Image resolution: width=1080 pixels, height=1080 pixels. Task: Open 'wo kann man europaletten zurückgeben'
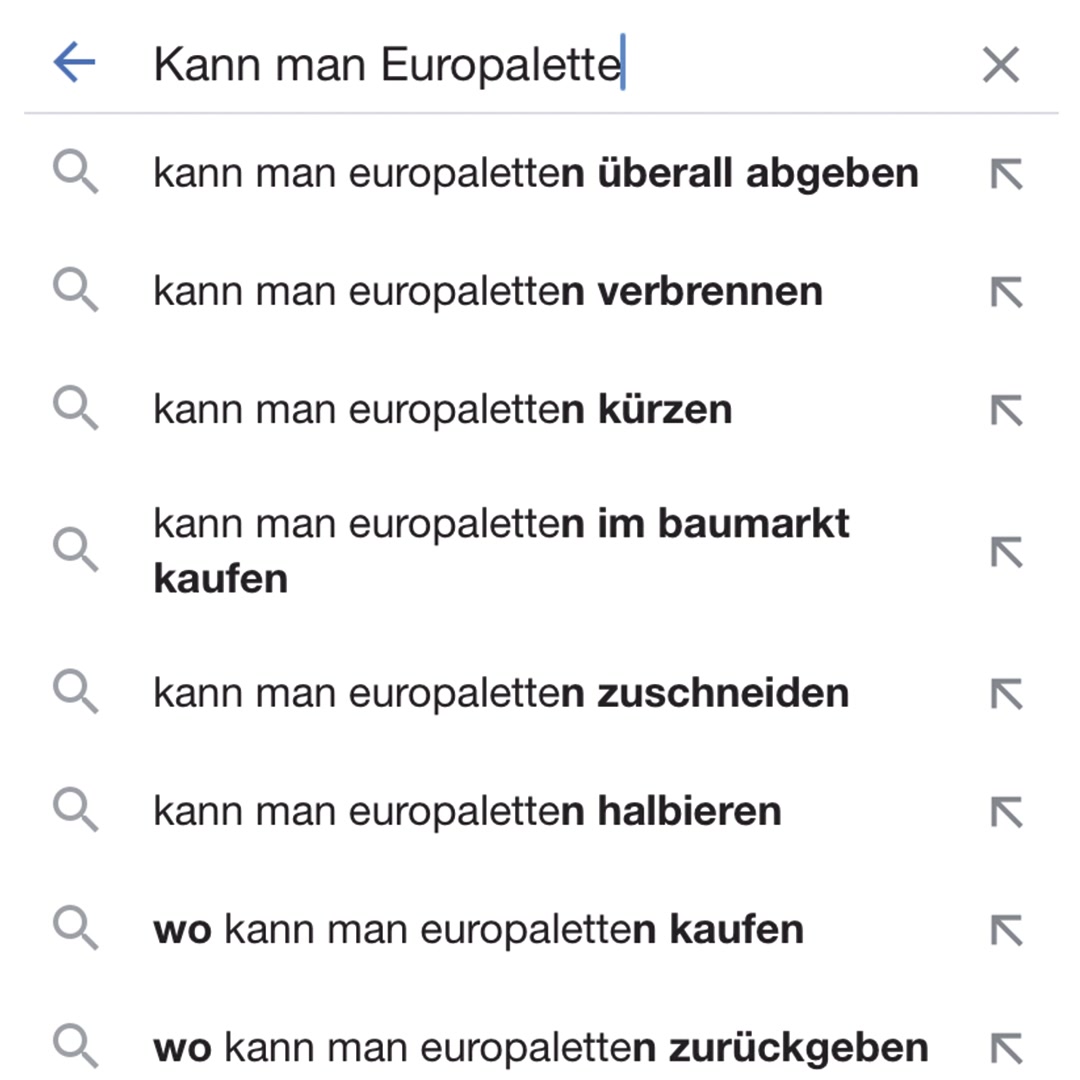click(x=541, y=1048)
